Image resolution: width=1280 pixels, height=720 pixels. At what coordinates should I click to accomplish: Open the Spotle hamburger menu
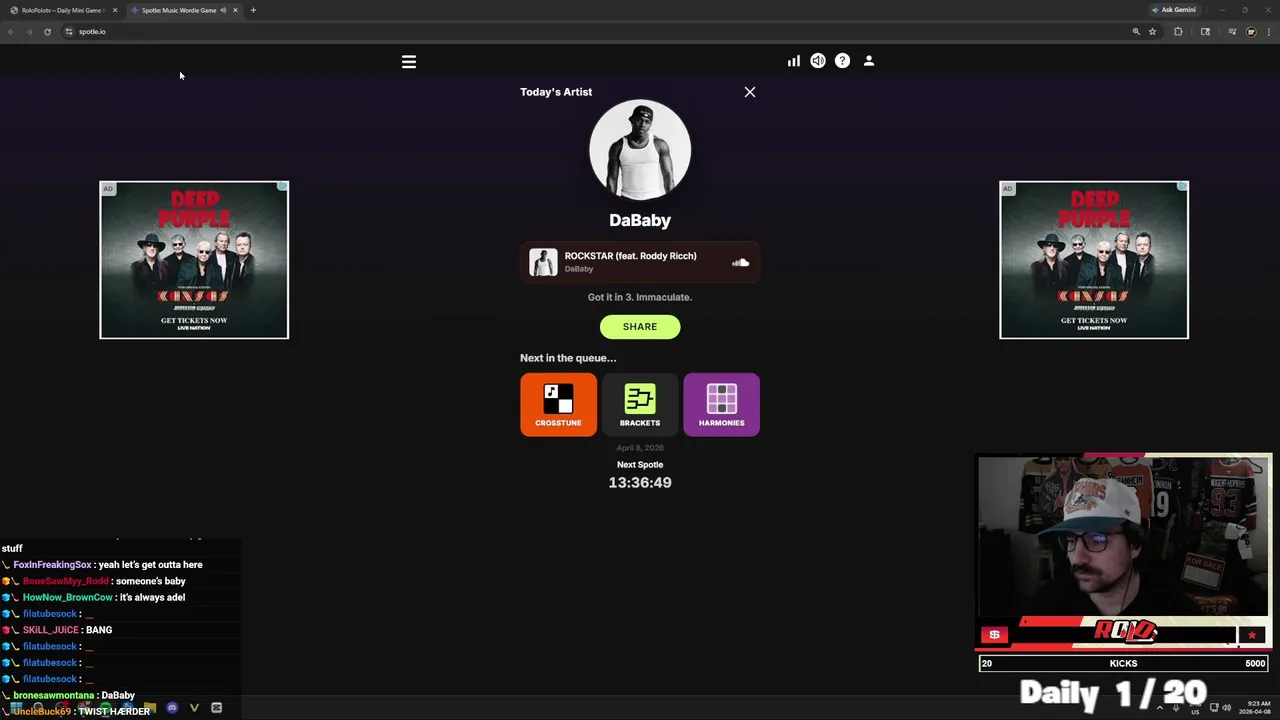408,61
